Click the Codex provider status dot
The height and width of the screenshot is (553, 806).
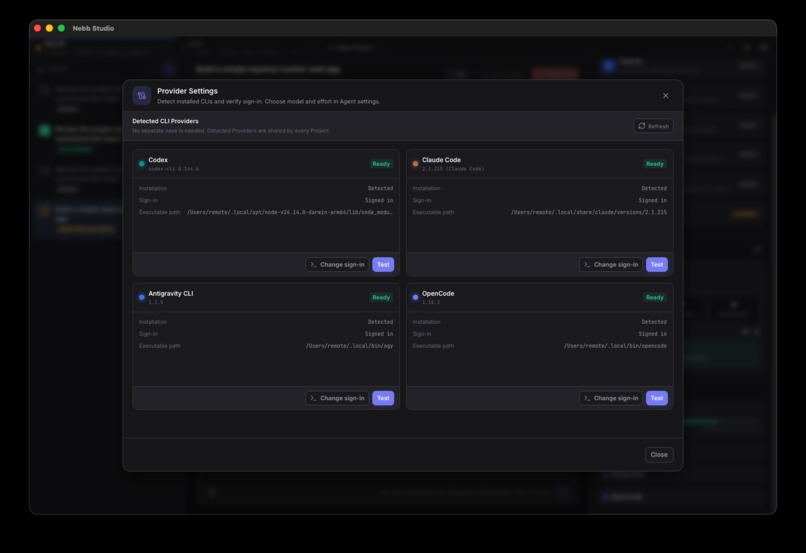tap(141, 164)
